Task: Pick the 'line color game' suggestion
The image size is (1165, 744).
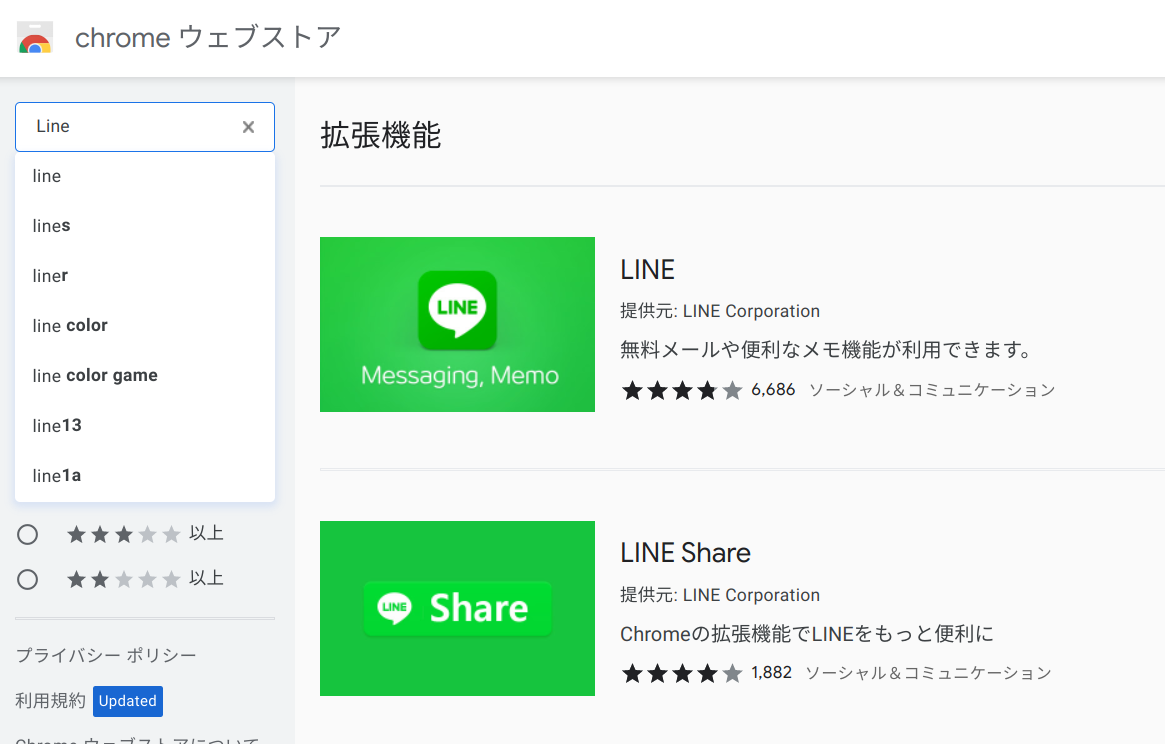Action: [145, 375]
